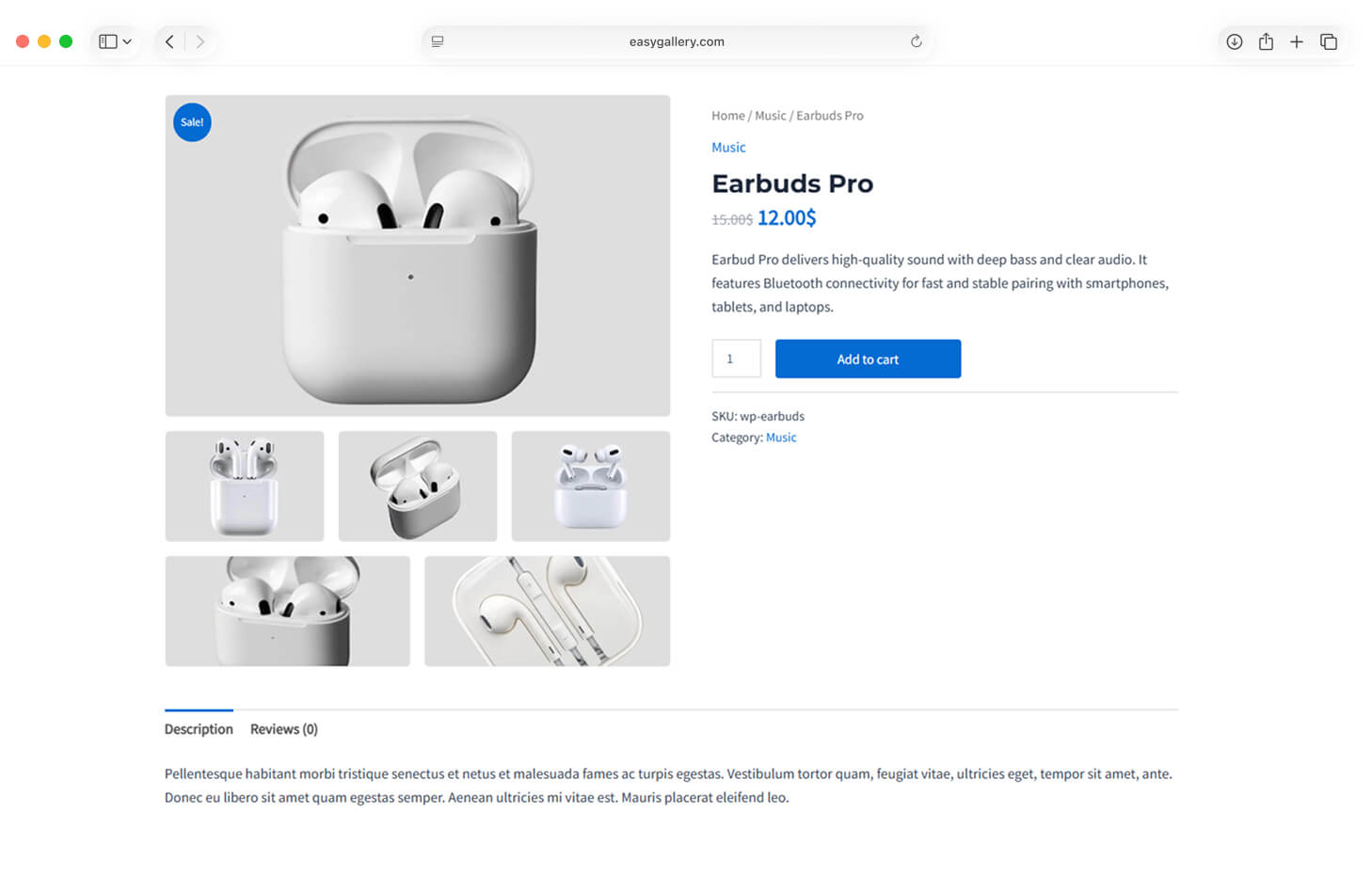
Task: Reload the page with the refresh icon
Action: click(916, 41)
